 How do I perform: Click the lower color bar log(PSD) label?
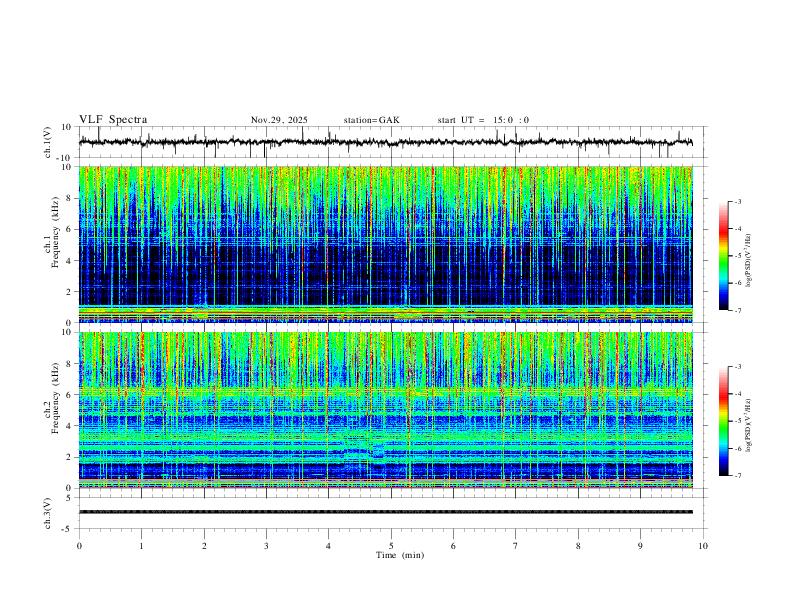click(749, 426)
